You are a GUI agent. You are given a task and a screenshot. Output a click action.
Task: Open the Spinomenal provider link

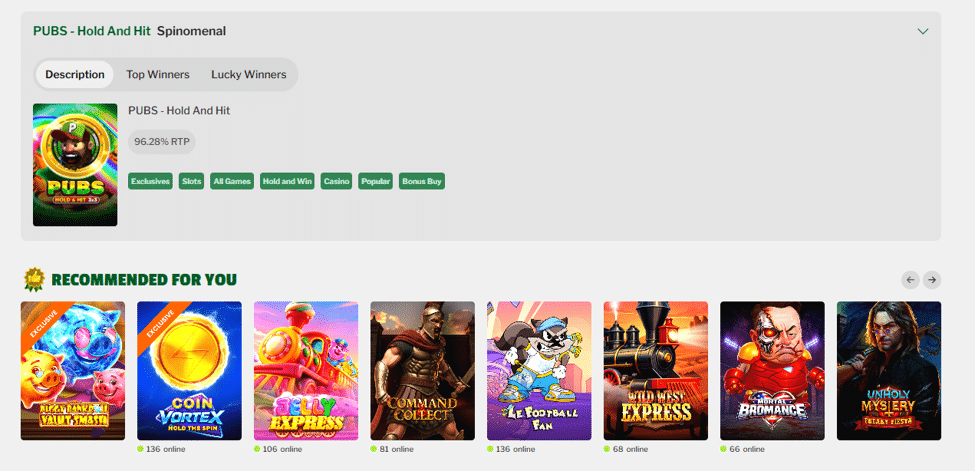pos(192,30)
